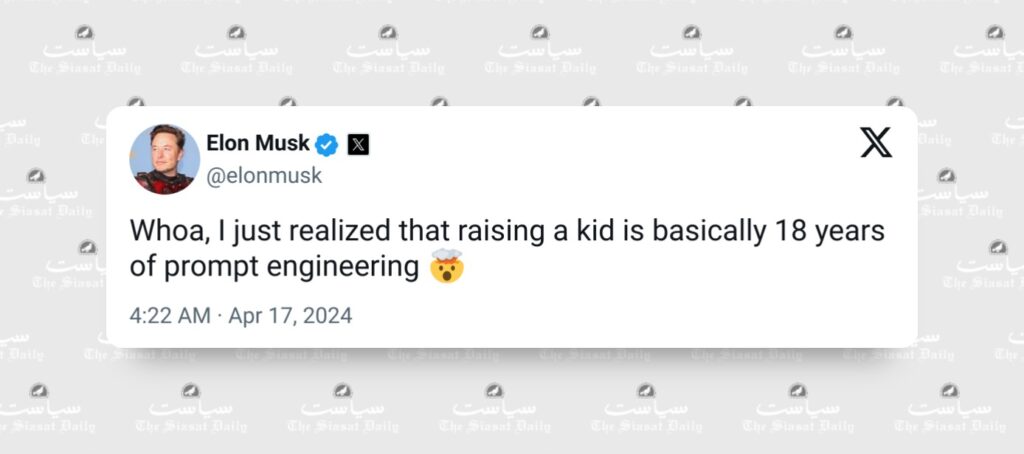Click the number "18" in the tweet

(775, 231)
